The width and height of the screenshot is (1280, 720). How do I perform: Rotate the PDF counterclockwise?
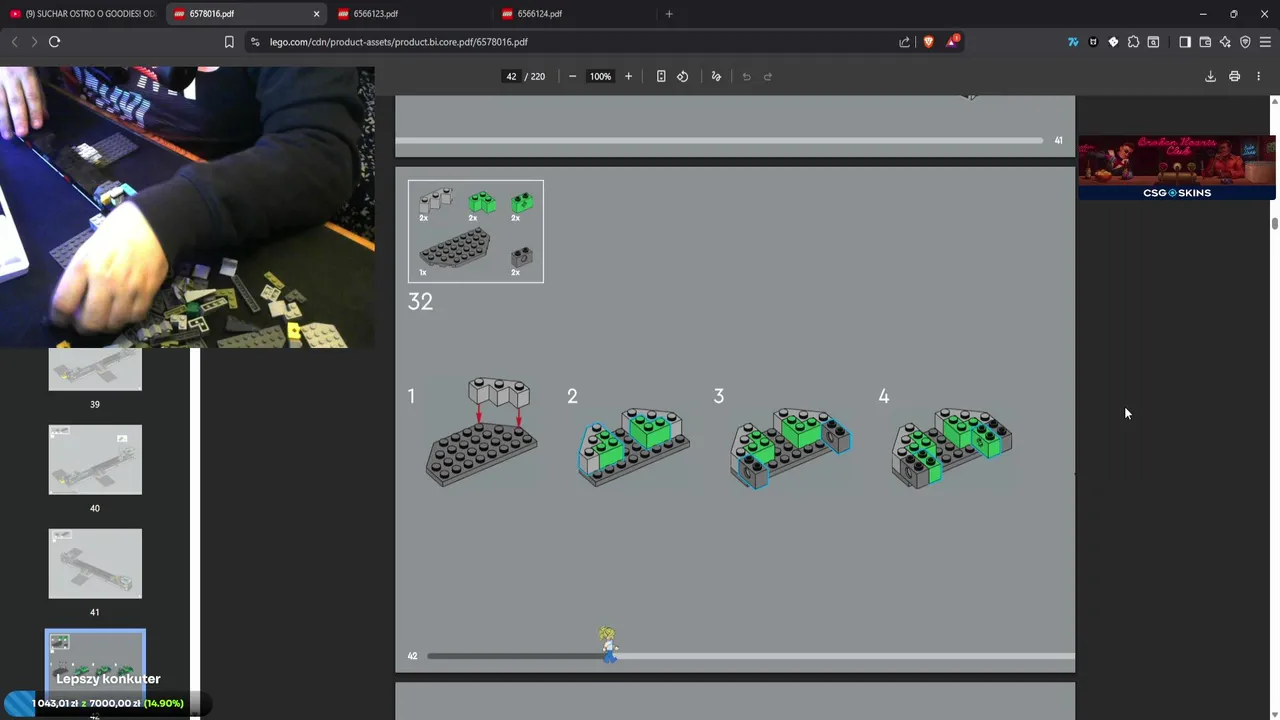coord(683,76)
